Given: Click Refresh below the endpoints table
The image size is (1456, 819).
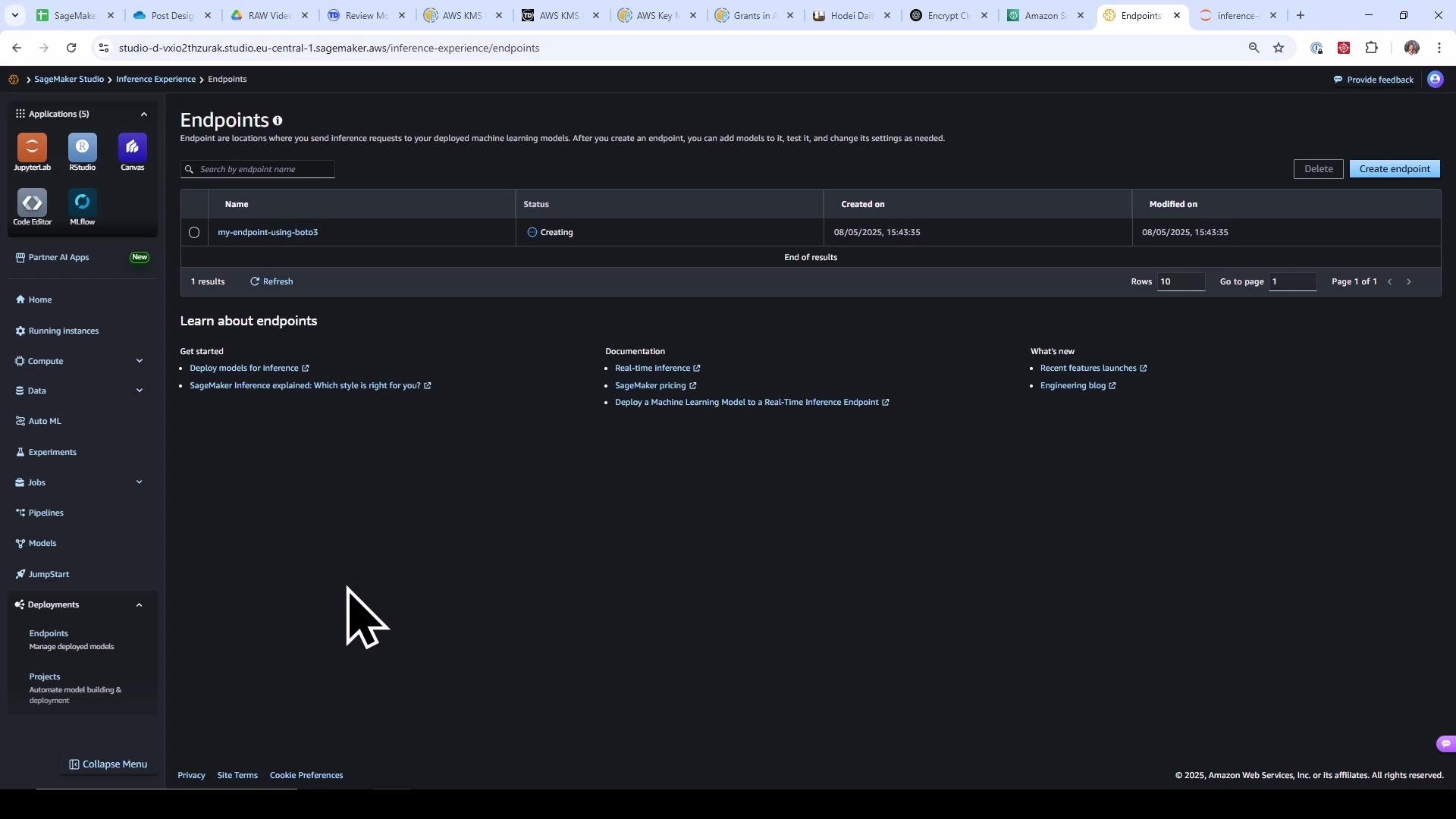Looking at the screenshot, I should [271, 282].
